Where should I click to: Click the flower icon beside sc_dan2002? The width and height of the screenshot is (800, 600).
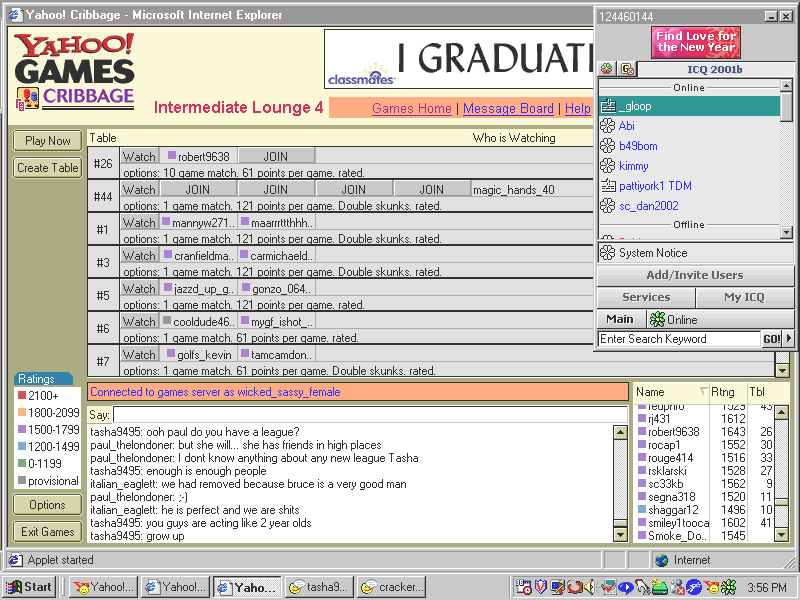pyautogui.click(x=608, y=206)
